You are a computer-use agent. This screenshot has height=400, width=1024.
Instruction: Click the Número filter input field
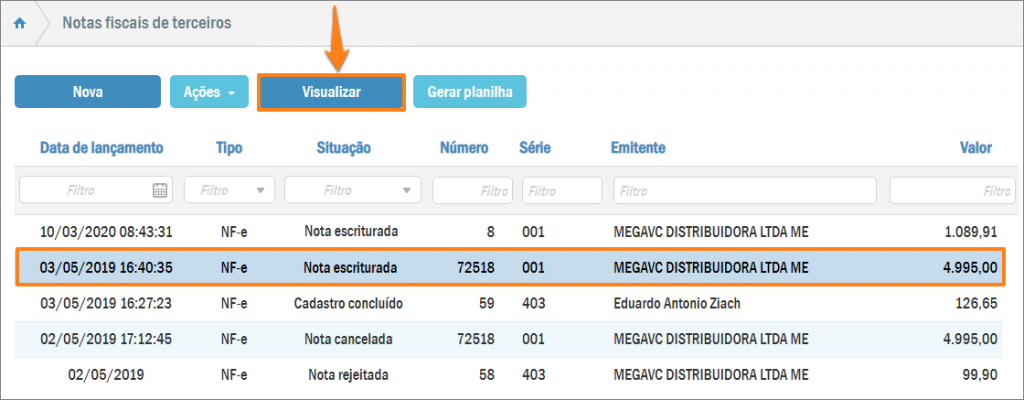click(x=472, y=190)
